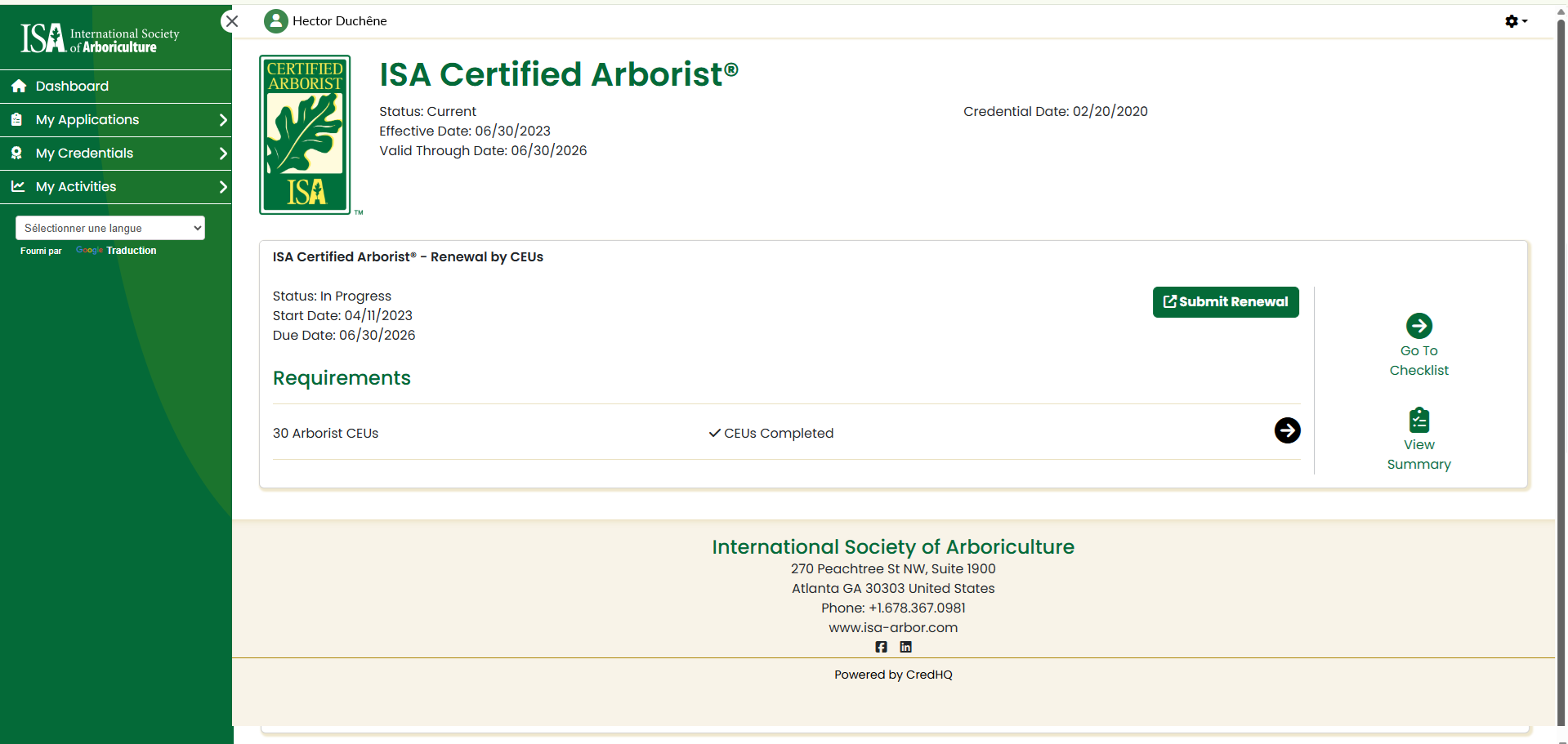Select My Credentials menu item

(84, 154)
